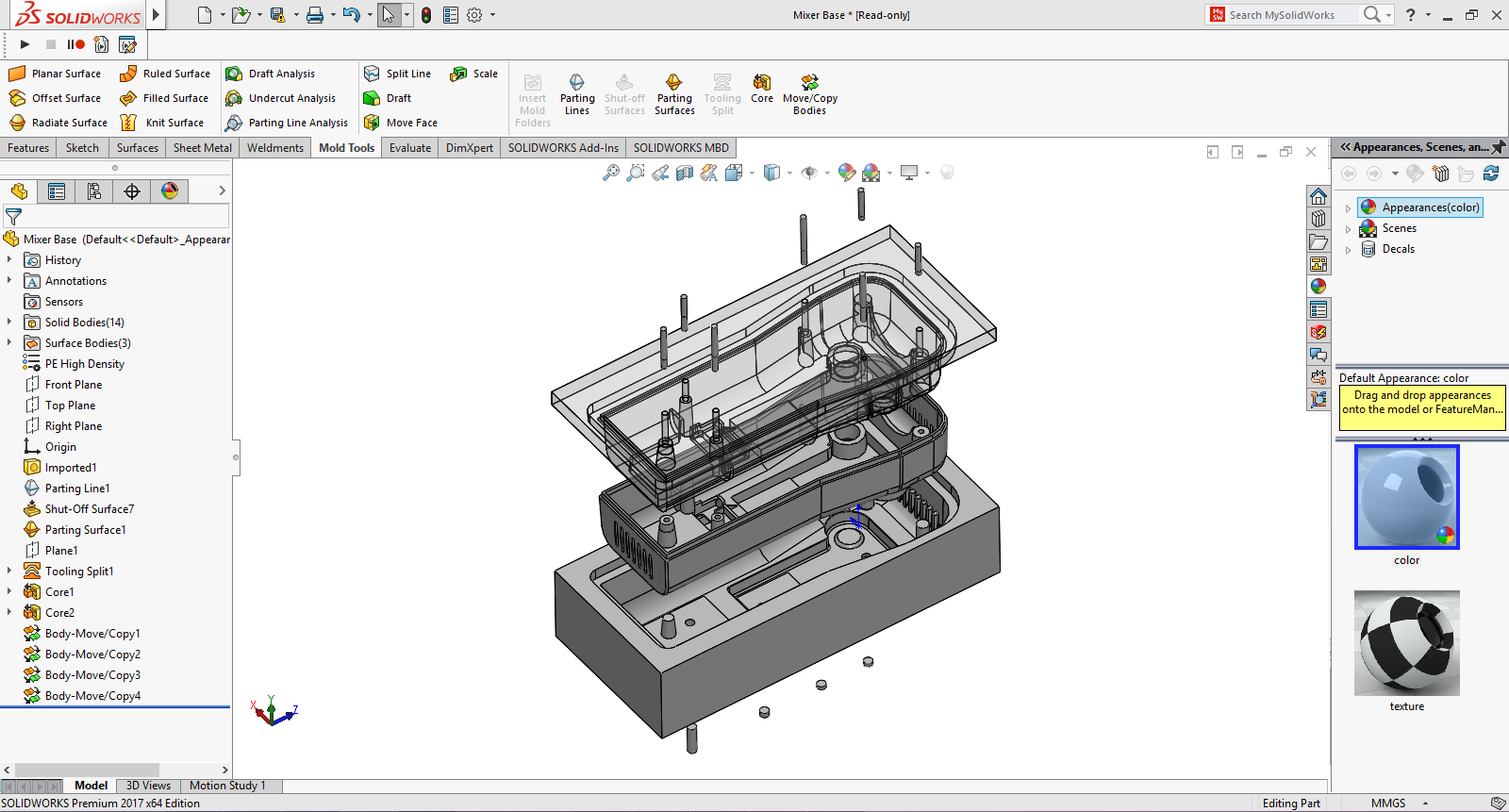This screenshot has width=1509, height=812.
Task: Open the Core tool
Action: (762, 89)
